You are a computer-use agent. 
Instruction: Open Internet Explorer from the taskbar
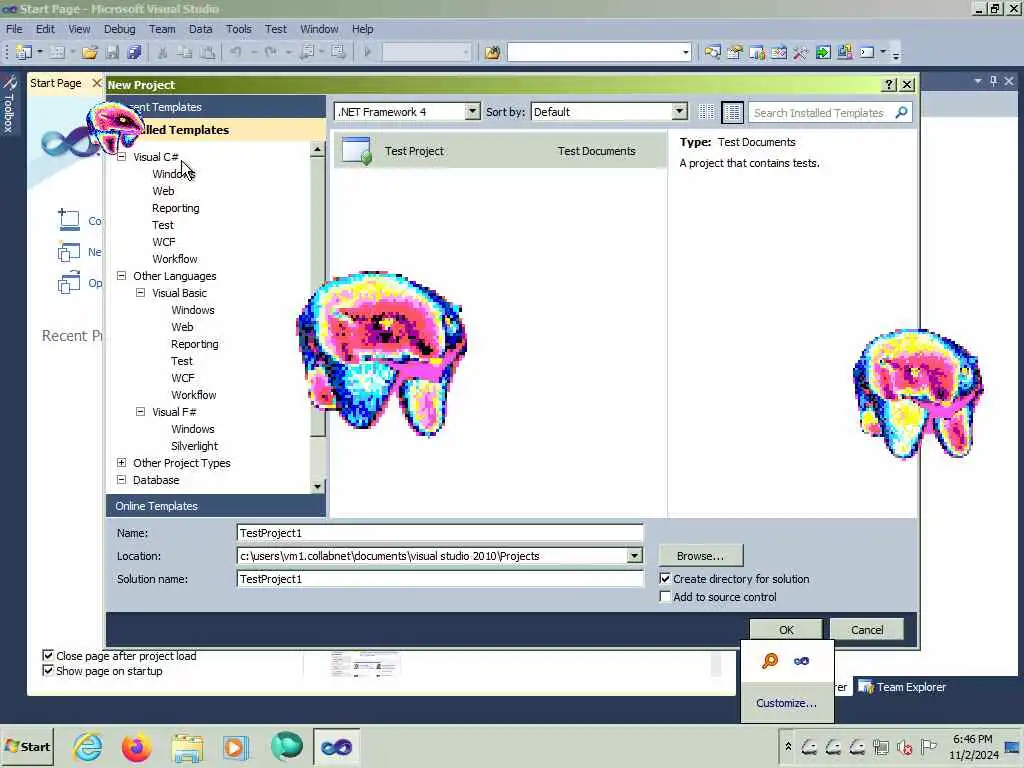(88, 747)
